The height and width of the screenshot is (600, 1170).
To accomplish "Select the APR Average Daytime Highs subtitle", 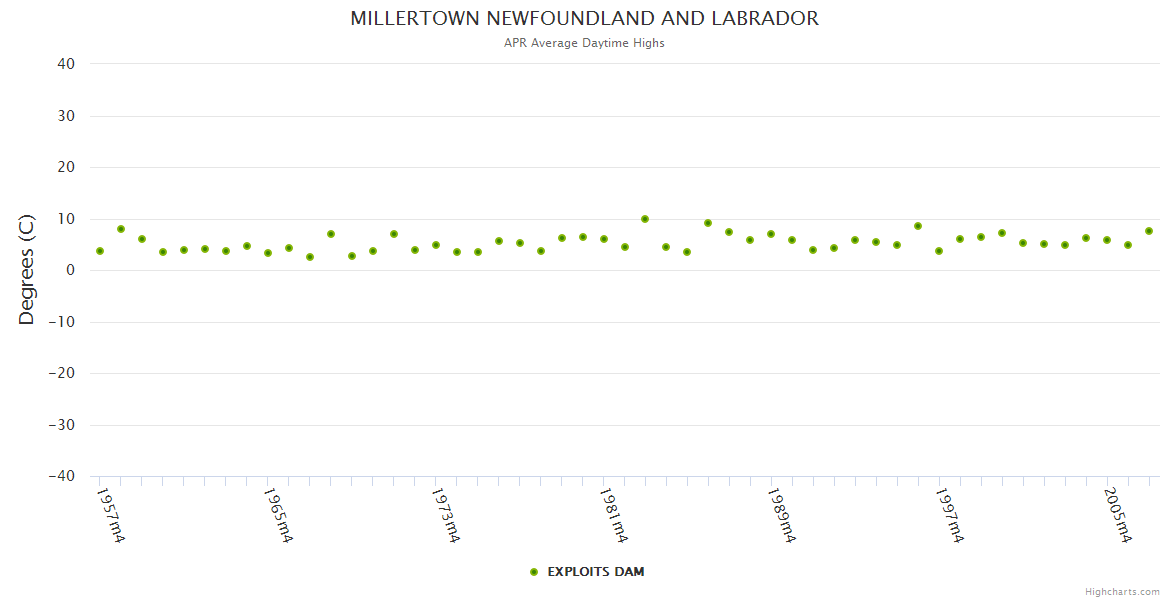I will coord(584,43).
